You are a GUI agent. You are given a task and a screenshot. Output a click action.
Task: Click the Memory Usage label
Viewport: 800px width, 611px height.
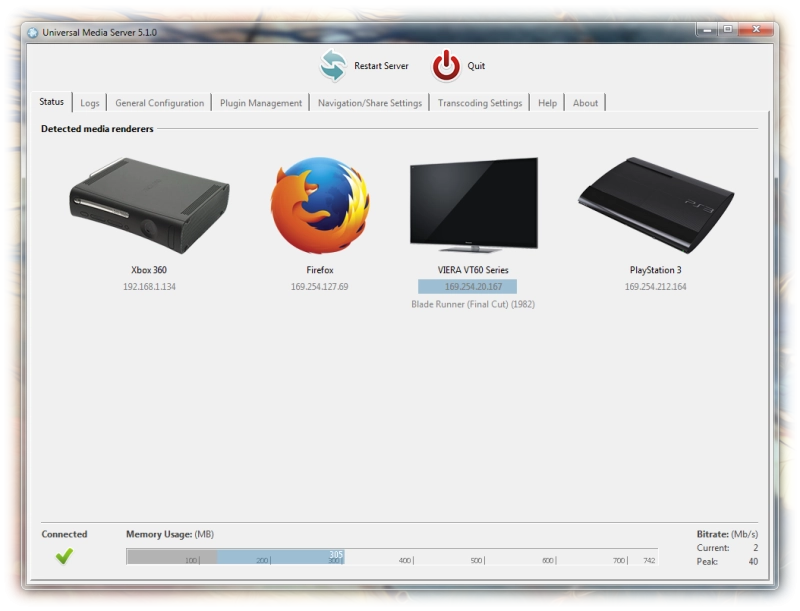pos(170,534)
